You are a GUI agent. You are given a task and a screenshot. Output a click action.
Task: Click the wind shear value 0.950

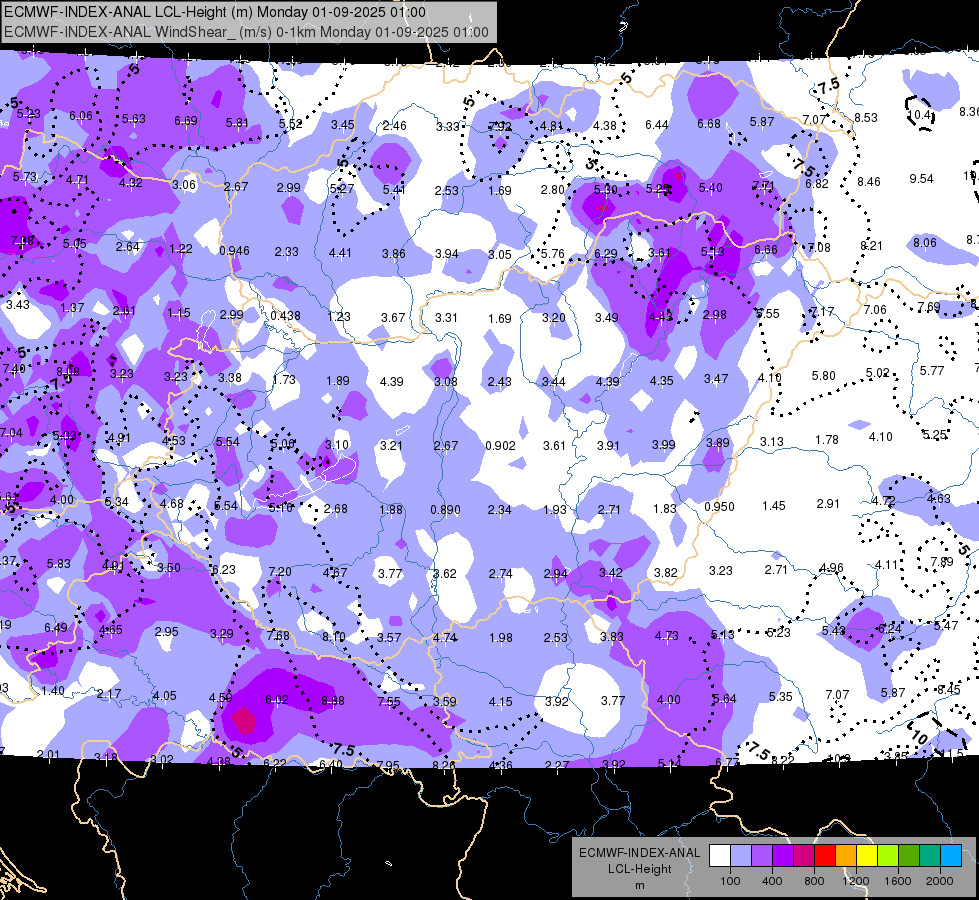719,507
